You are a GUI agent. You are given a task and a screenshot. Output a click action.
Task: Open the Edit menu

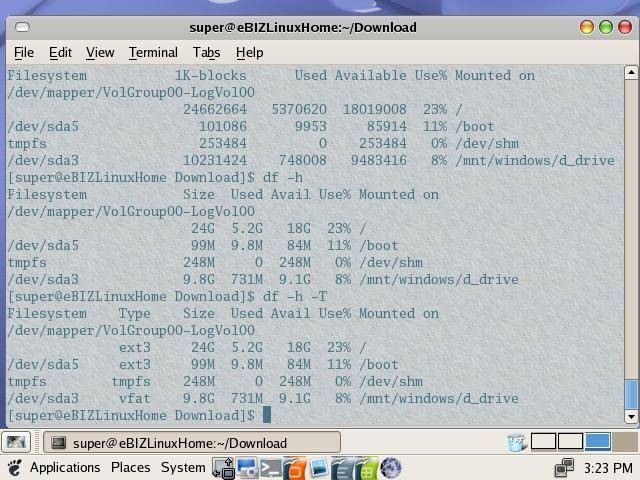[60, 52]
